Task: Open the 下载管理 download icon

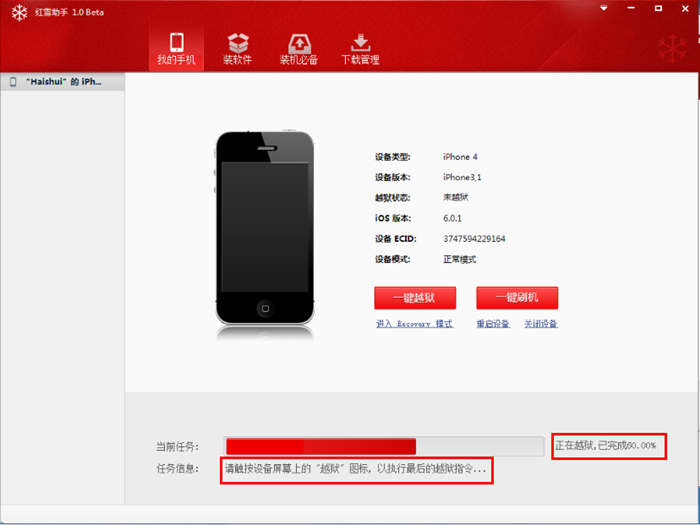Action: (x=360, y=42)
